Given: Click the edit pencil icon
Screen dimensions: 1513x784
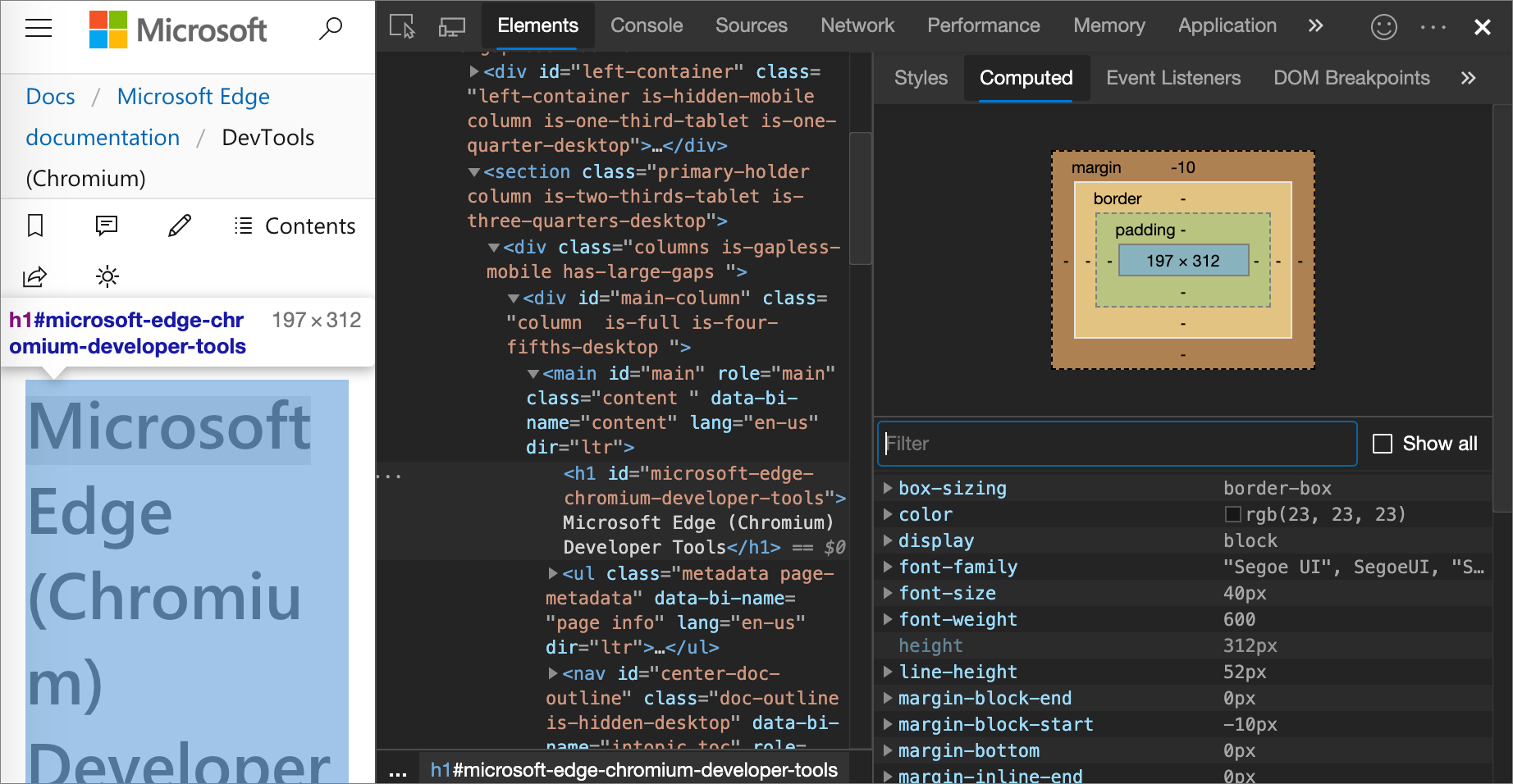Looking at the screenshot, I should 180,226.
